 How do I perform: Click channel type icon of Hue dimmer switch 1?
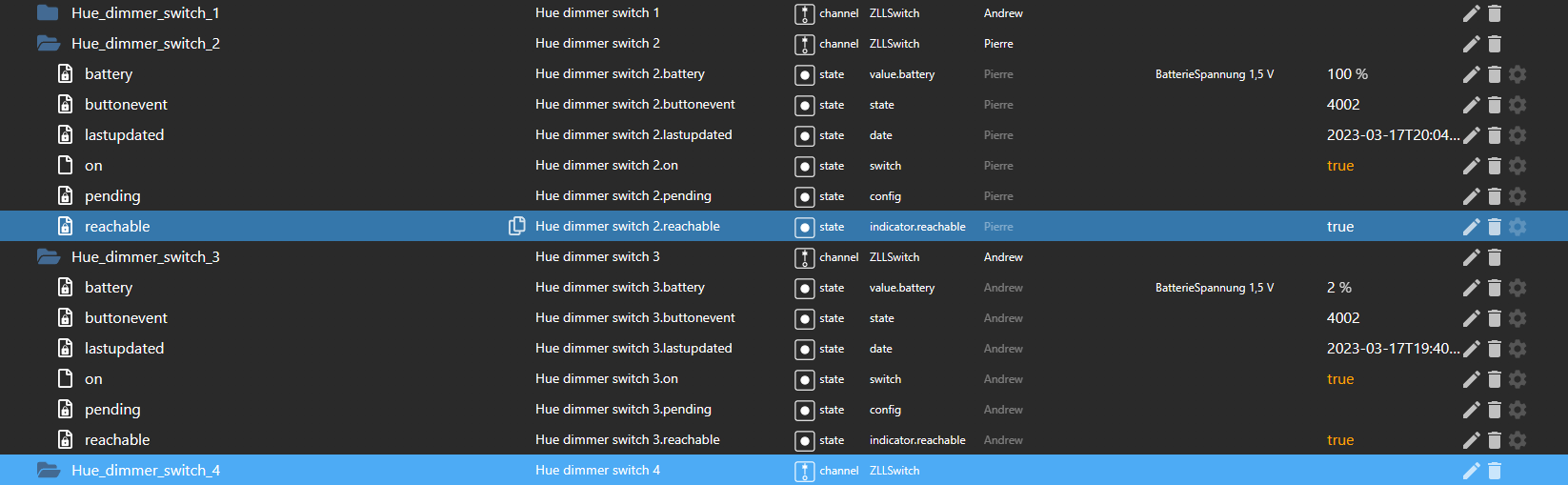point(805,14)
